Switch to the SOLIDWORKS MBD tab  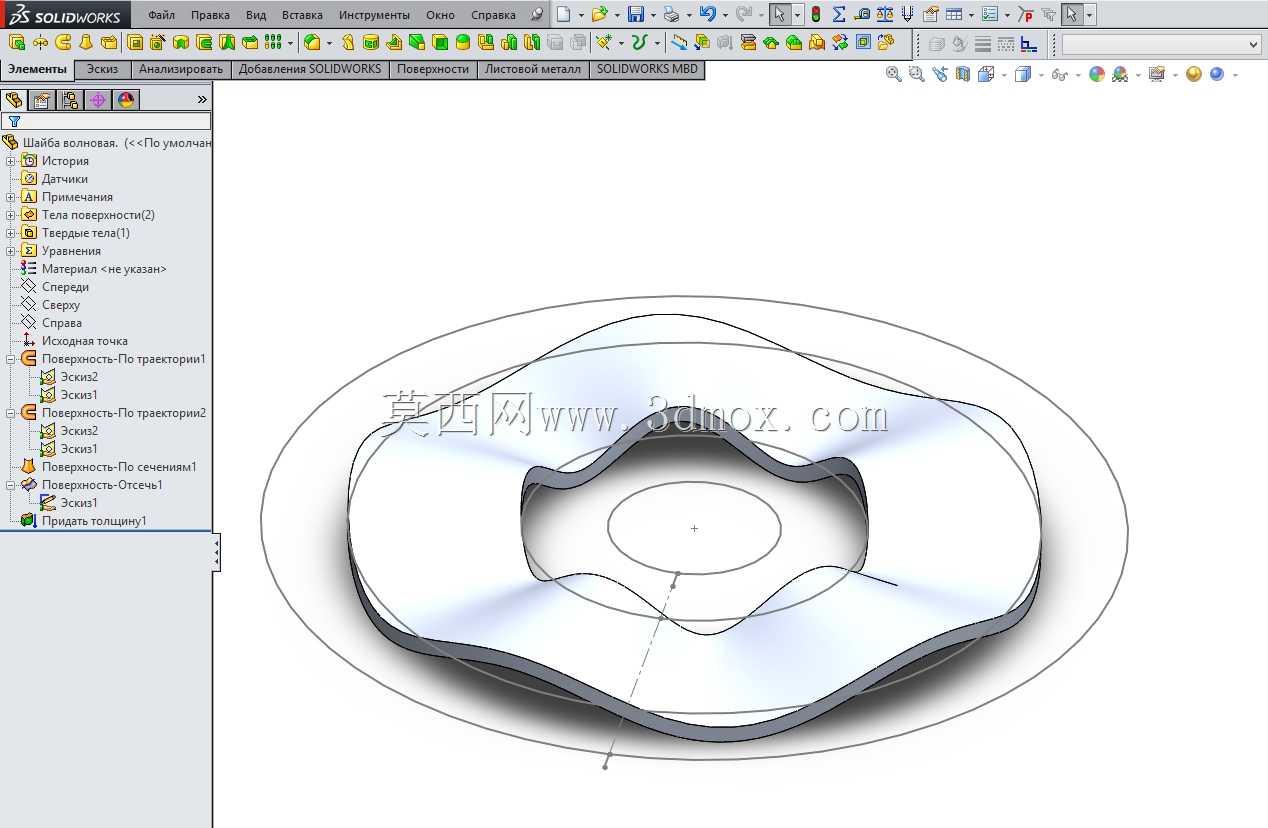(x=648, y=69)
